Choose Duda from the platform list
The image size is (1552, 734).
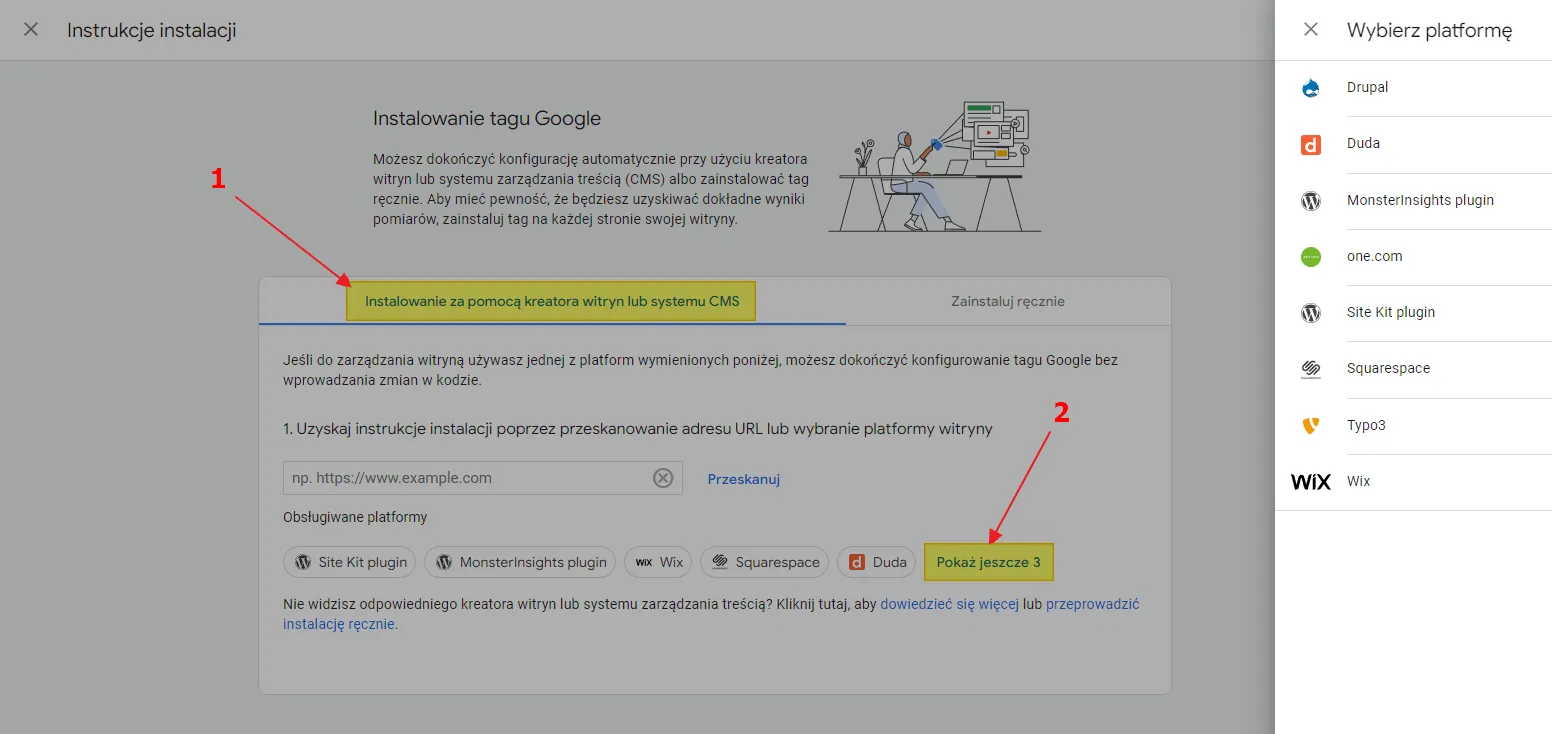pyautogui.click(x=1414, y=144)
